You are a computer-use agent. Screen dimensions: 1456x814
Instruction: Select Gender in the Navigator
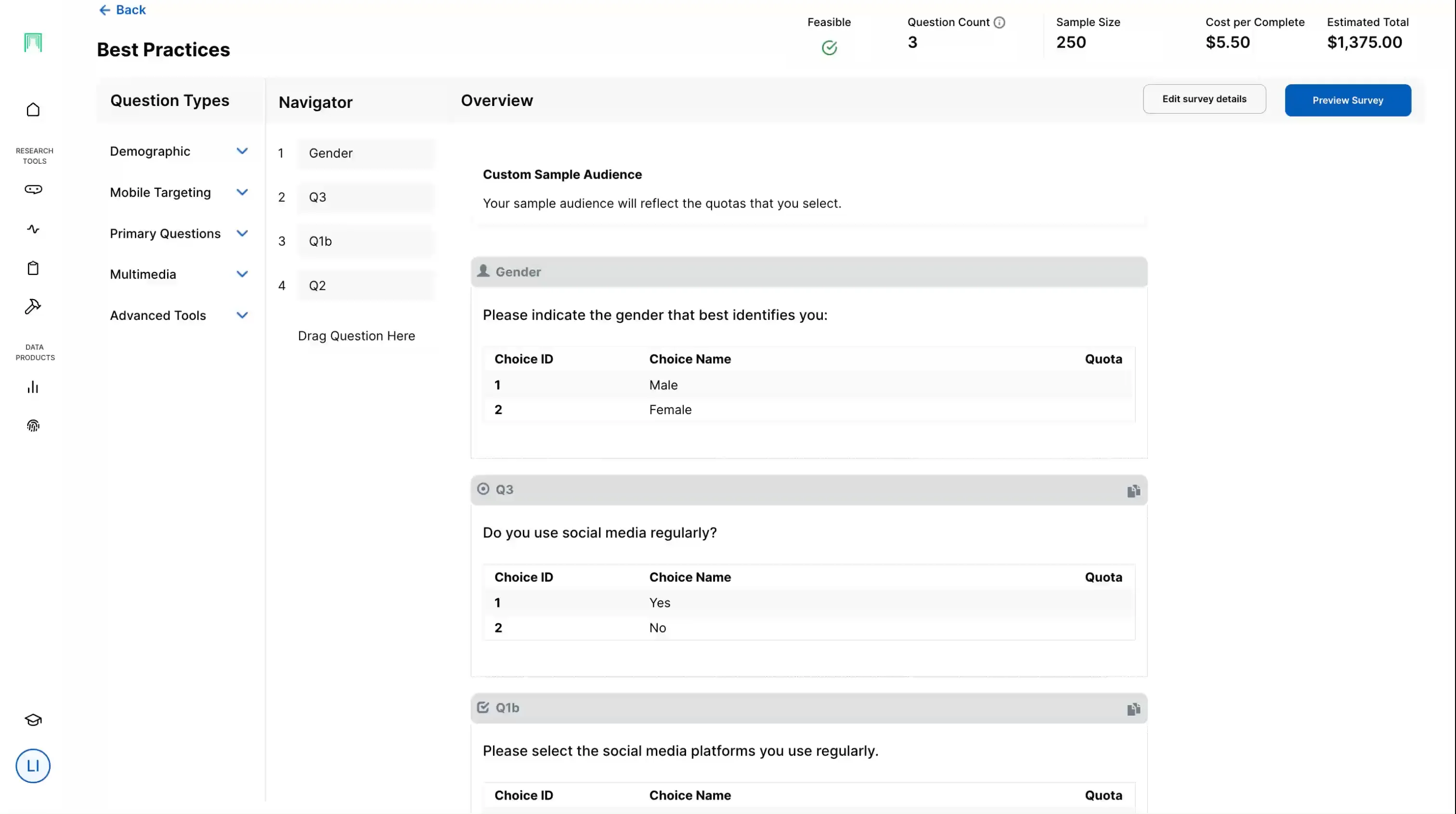pos(366,153)
